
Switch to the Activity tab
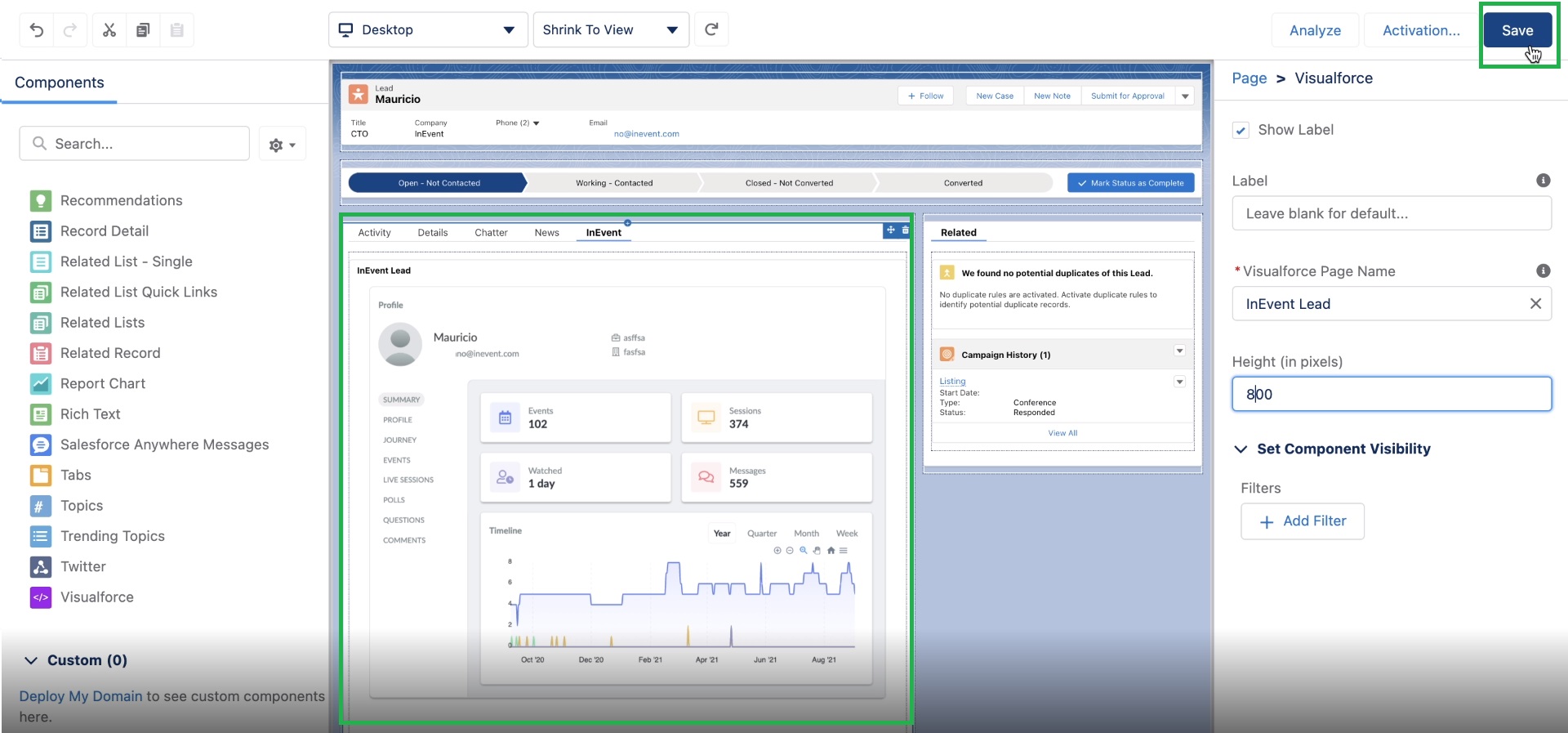(x=374, y=233)
